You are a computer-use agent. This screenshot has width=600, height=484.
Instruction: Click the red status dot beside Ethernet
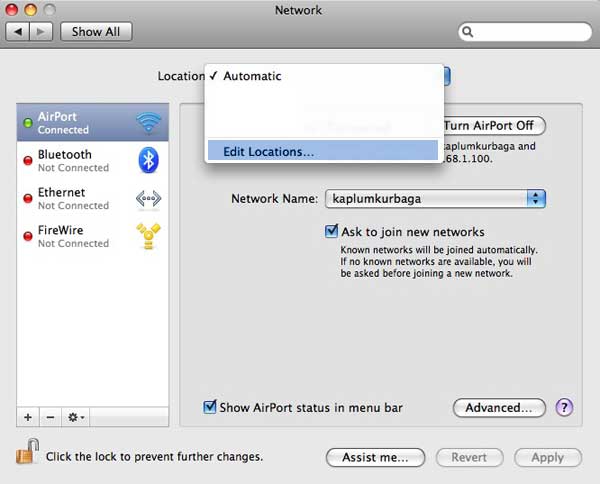(28, 198)
